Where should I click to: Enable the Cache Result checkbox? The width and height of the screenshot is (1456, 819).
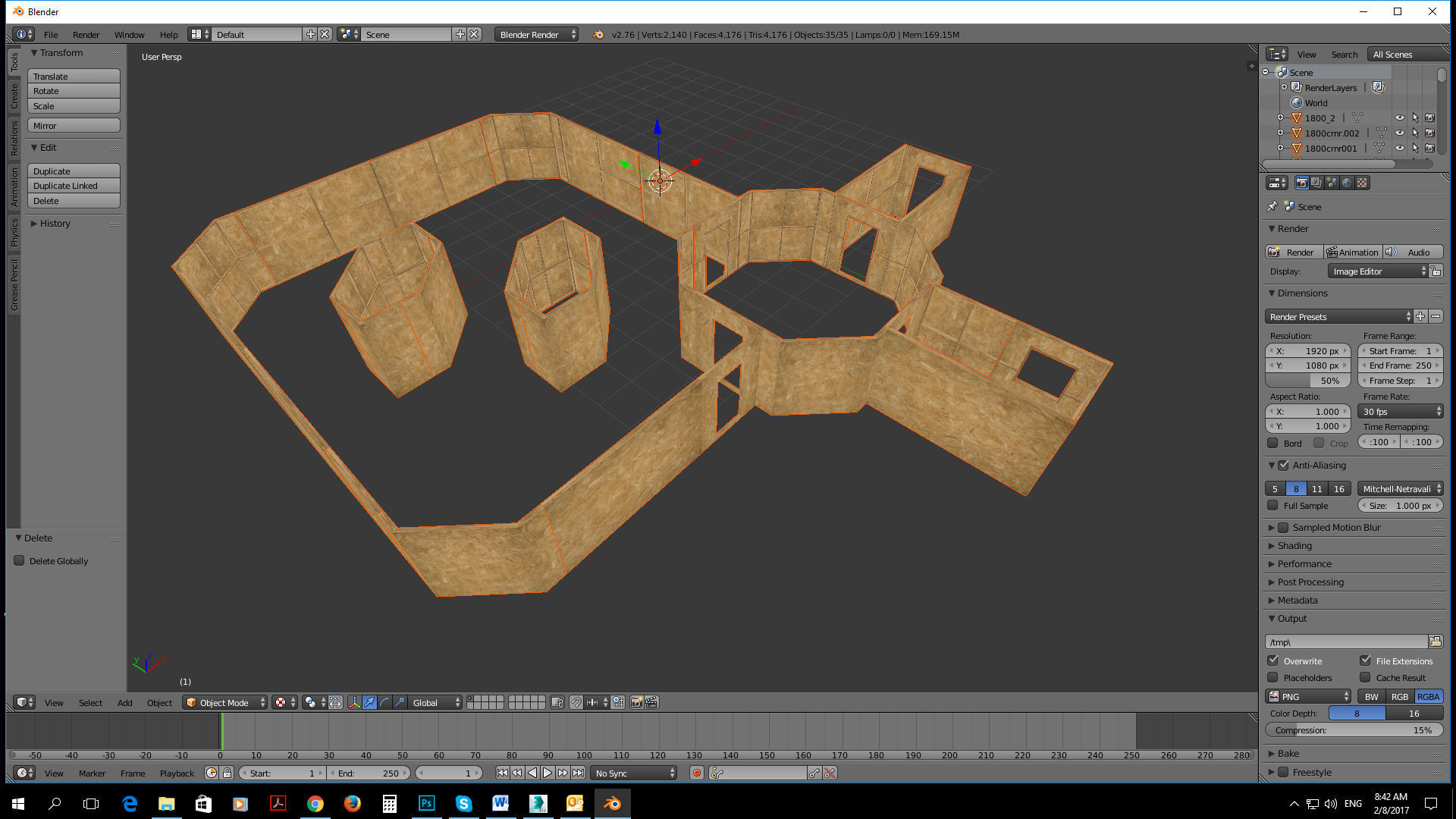pyautogui.click(x=1365, y=677)
